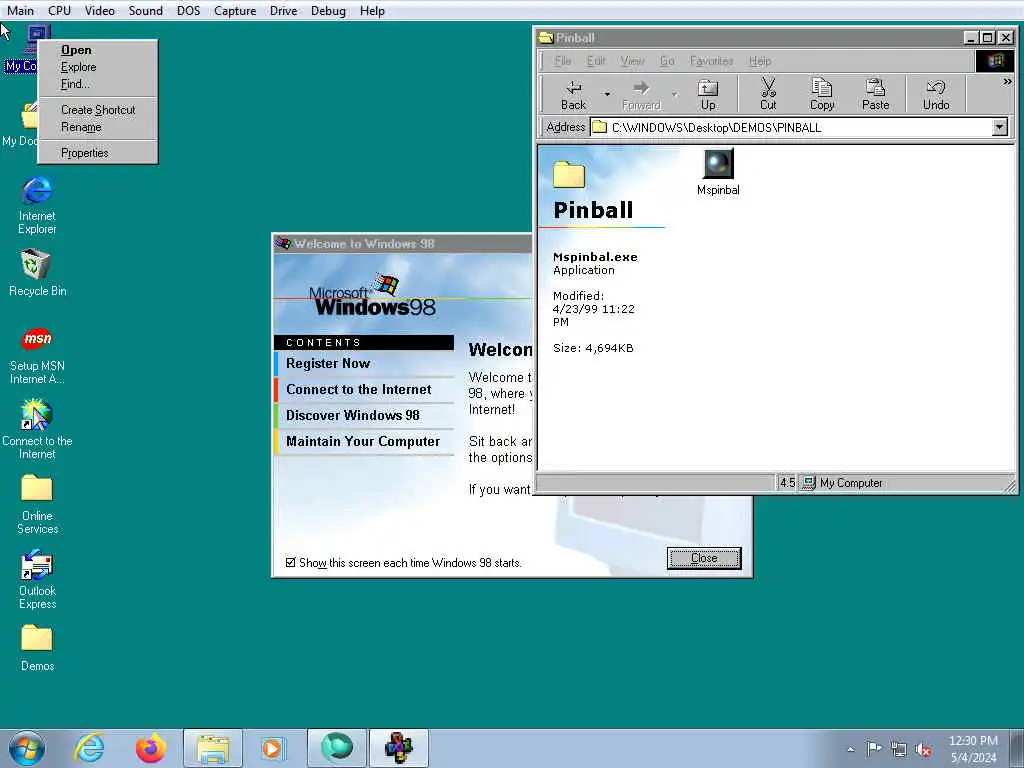Click the Address path field

[790, 127]
